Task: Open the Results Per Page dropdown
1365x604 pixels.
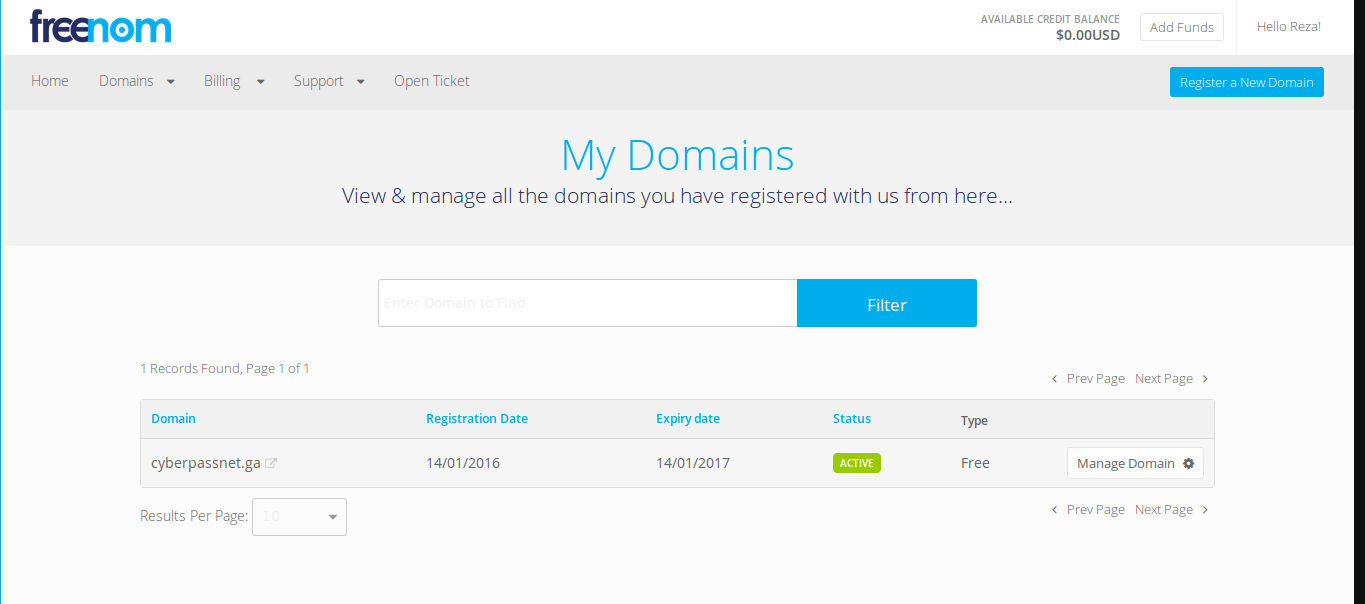Action: pyautogui.click(x=299, y=517)
